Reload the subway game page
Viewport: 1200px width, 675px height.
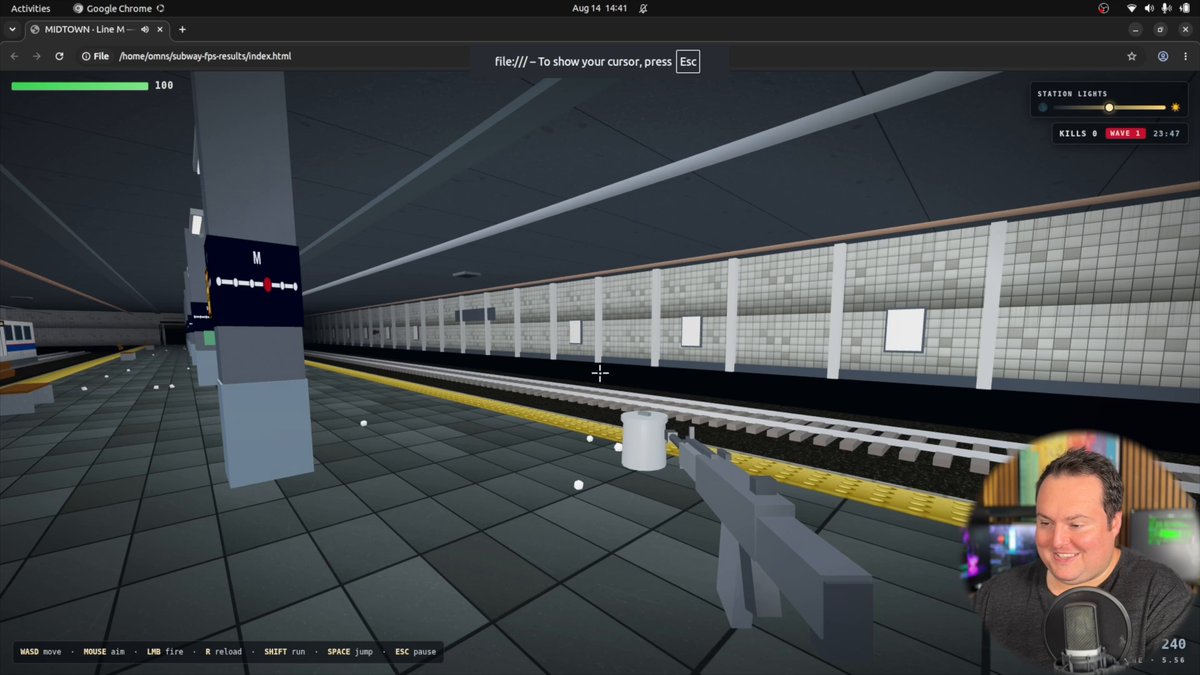coord(60,56)
